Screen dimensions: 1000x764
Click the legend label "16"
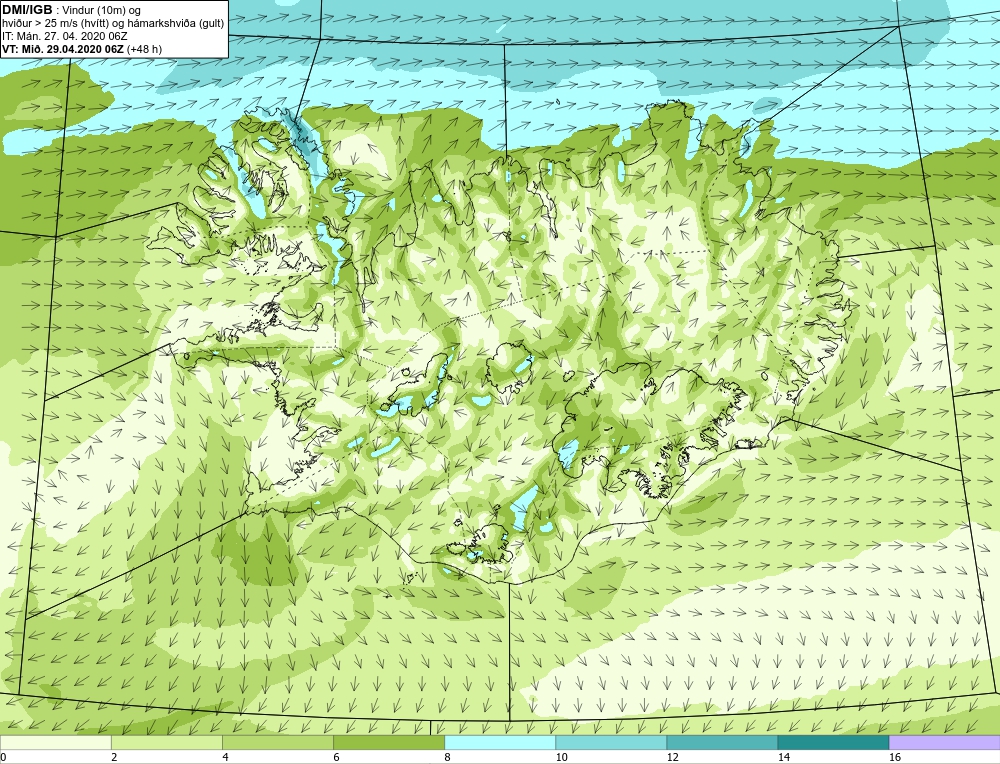pyautogui.click(x=895, y=757)
